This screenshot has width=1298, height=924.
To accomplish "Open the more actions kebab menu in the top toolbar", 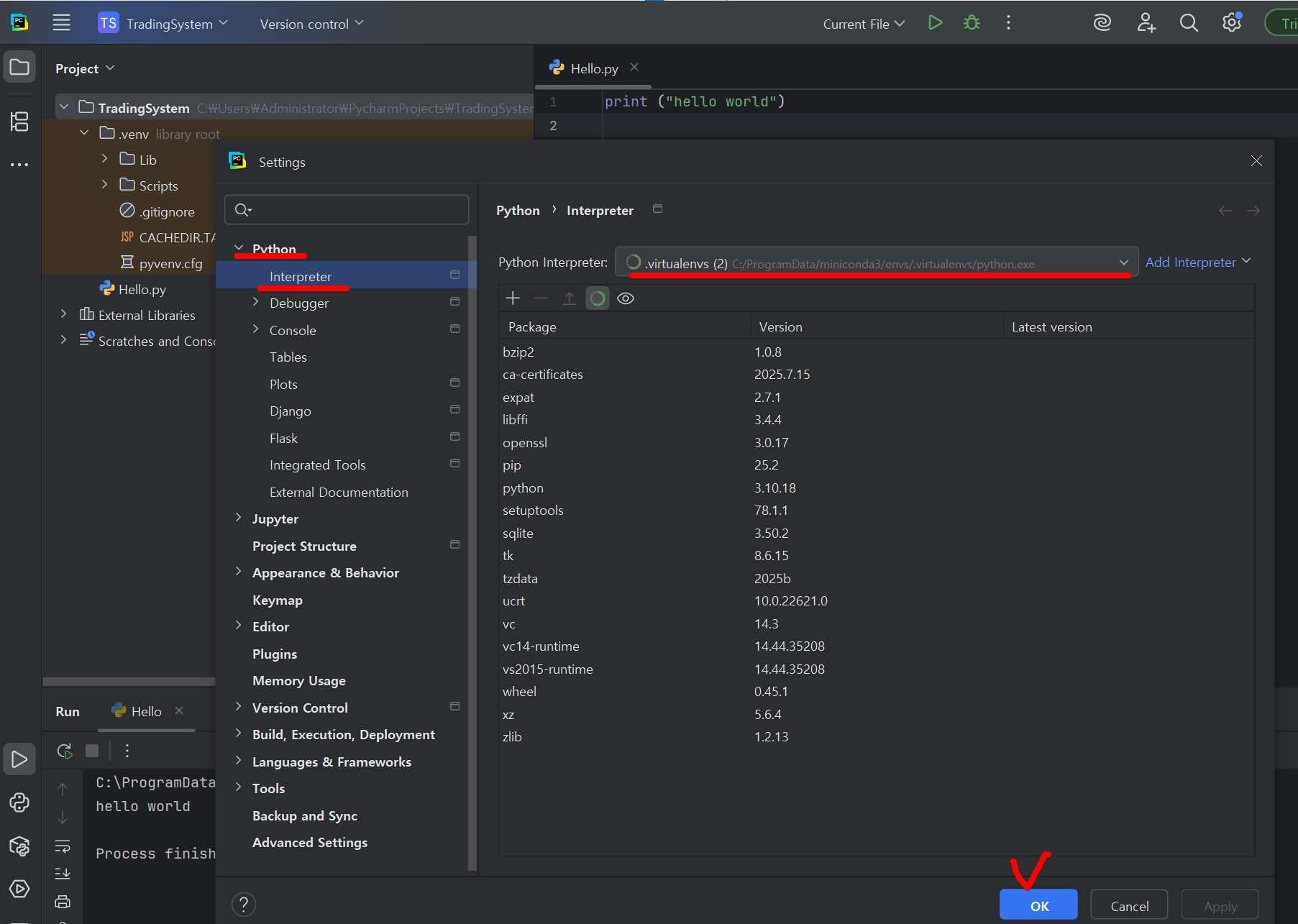I will (x=1008, y=23).
